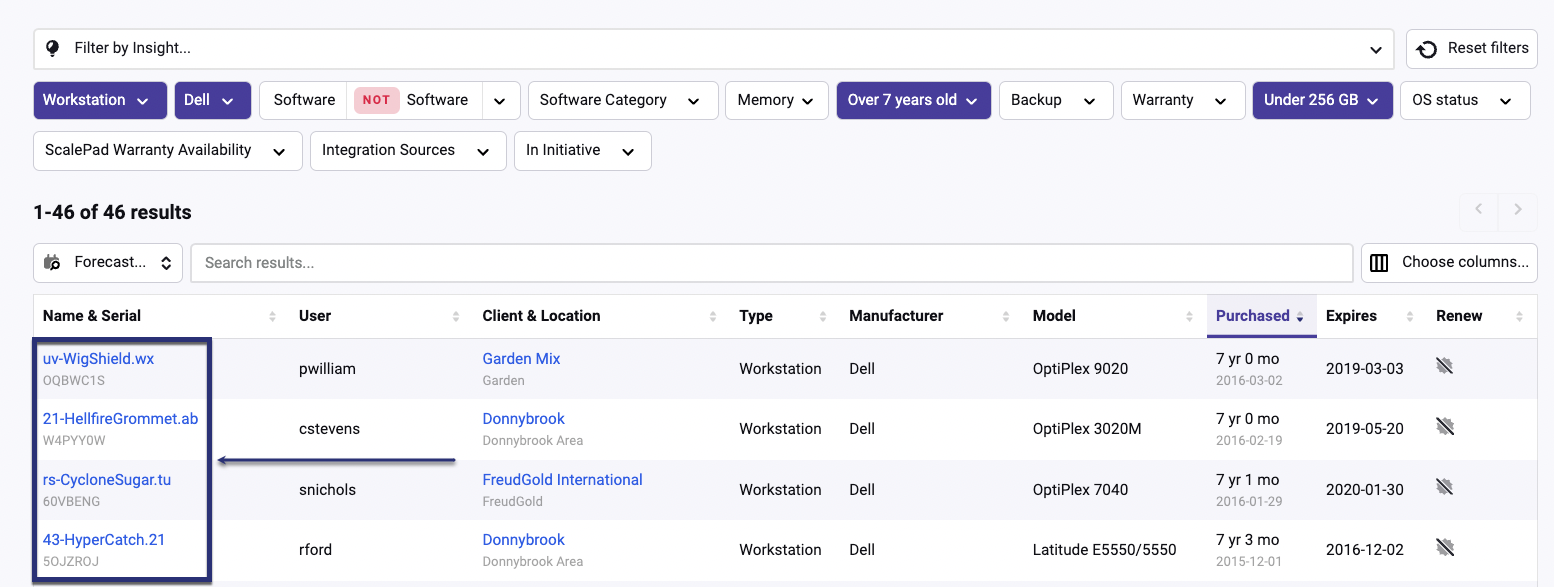1554x587 pixels.
Task: Click the Expires column header
Action: 1351,316
